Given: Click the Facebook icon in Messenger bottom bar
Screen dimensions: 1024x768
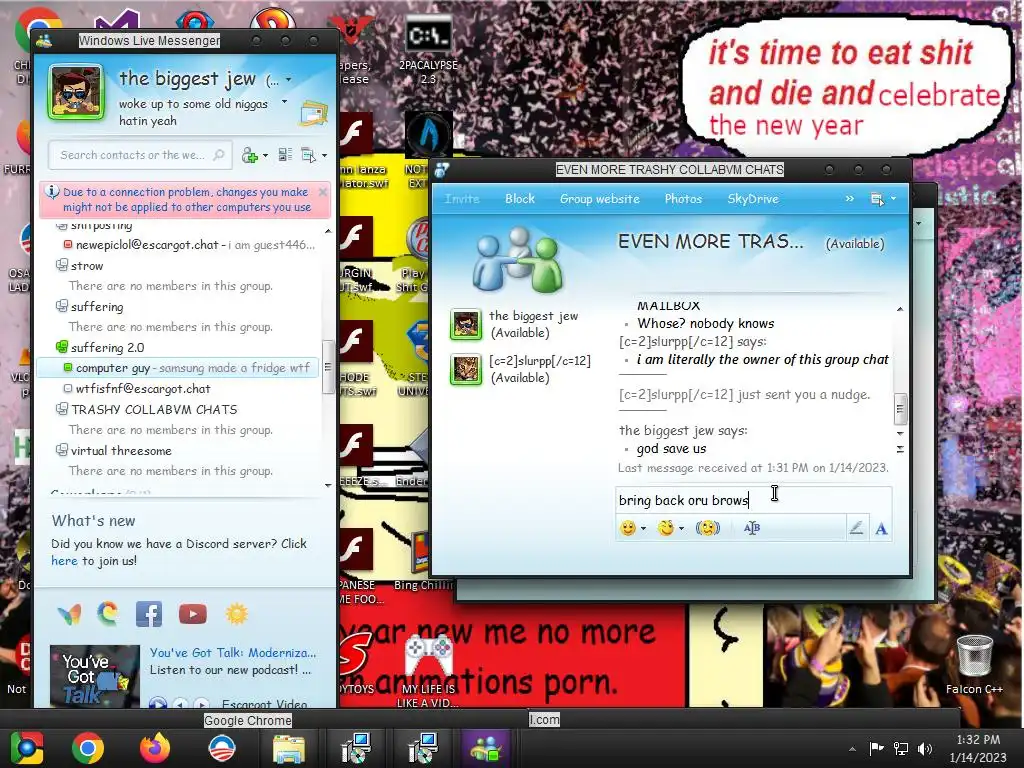Looking at the screenshot, I should pos(149,614).
